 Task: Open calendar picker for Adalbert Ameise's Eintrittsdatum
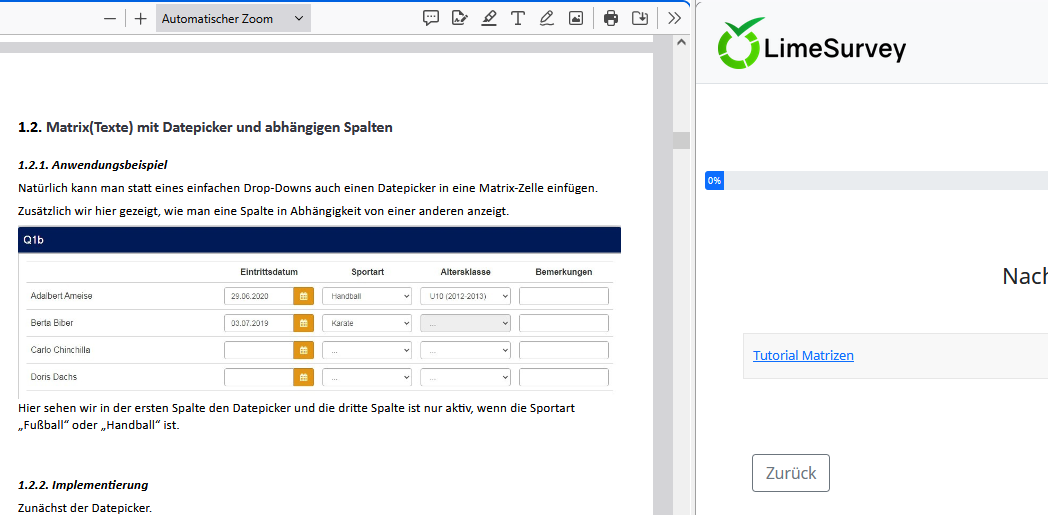[303, 296]
